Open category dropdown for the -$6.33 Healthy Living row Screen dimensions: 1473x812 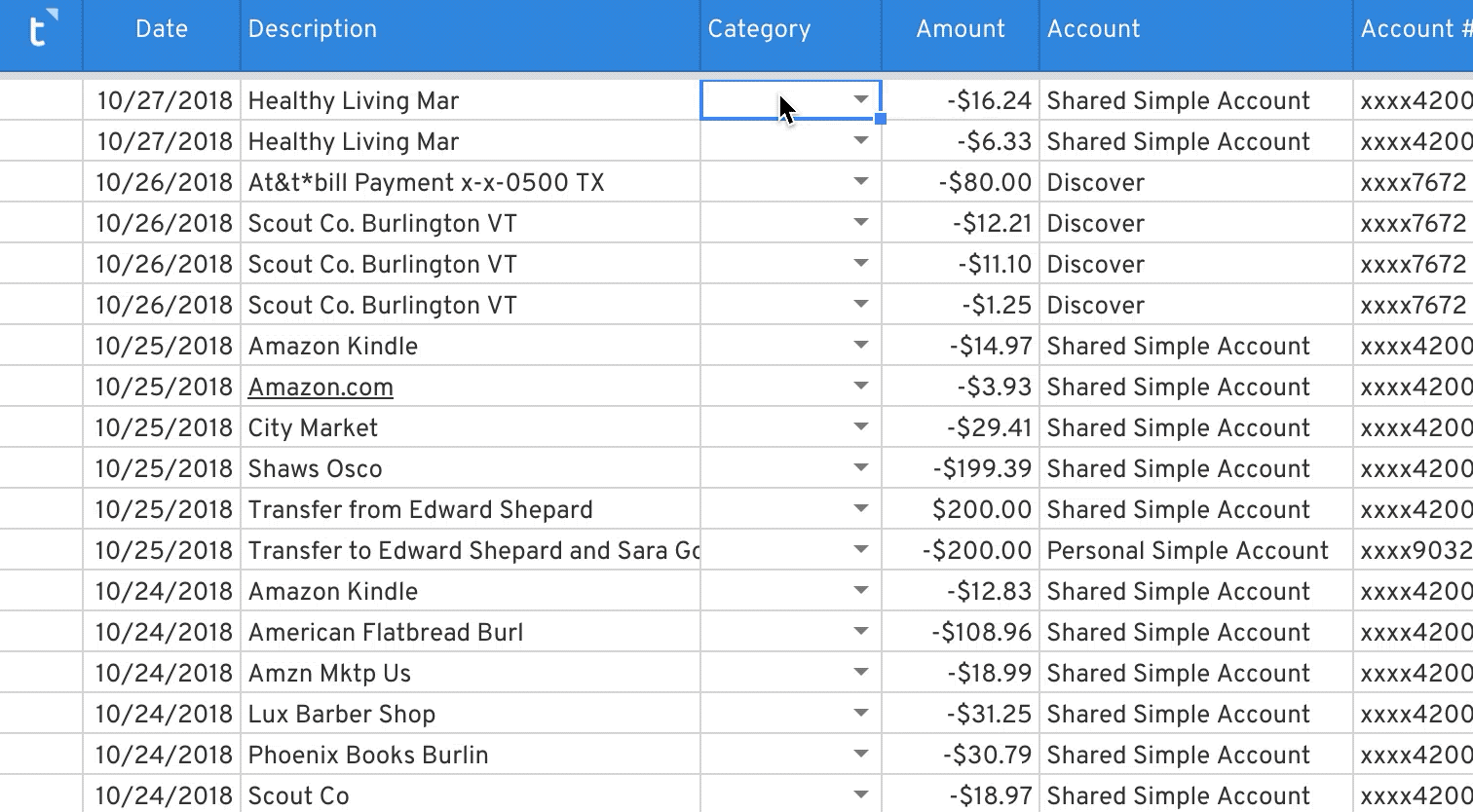tap(861, 141)
